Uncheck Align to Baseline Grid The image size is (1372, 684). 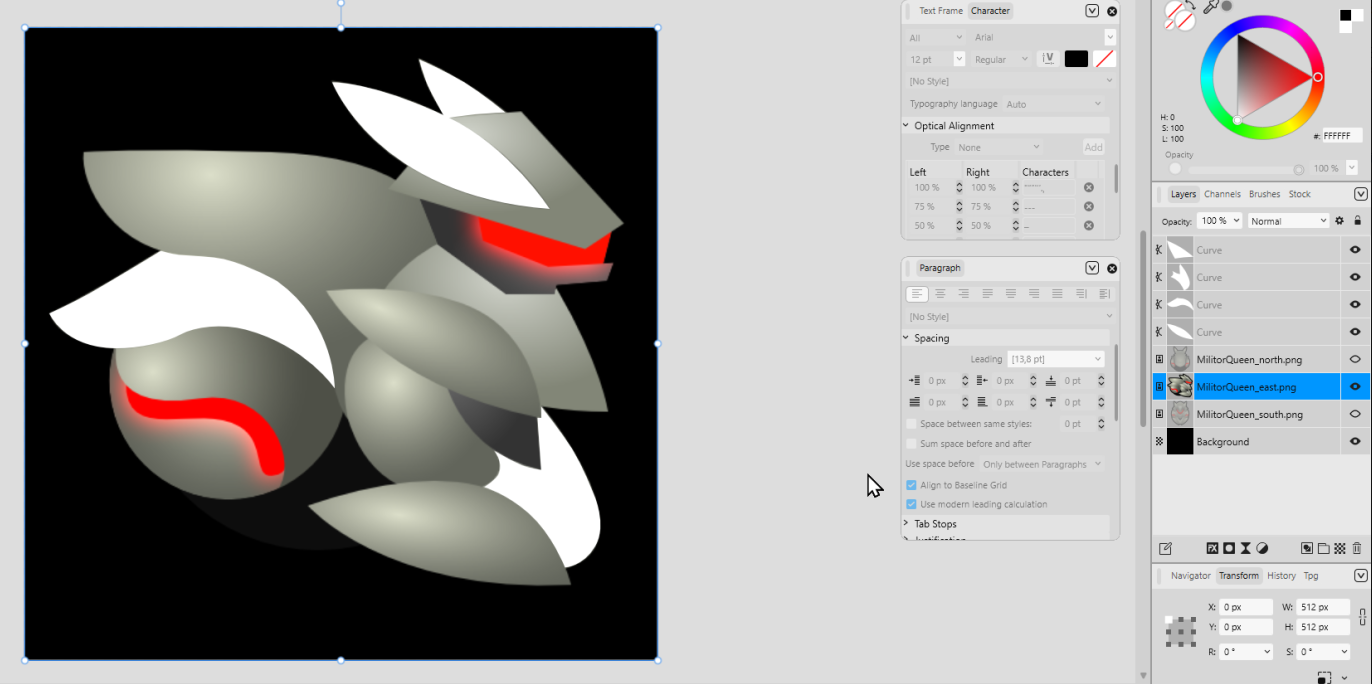(x=911, y=485)
